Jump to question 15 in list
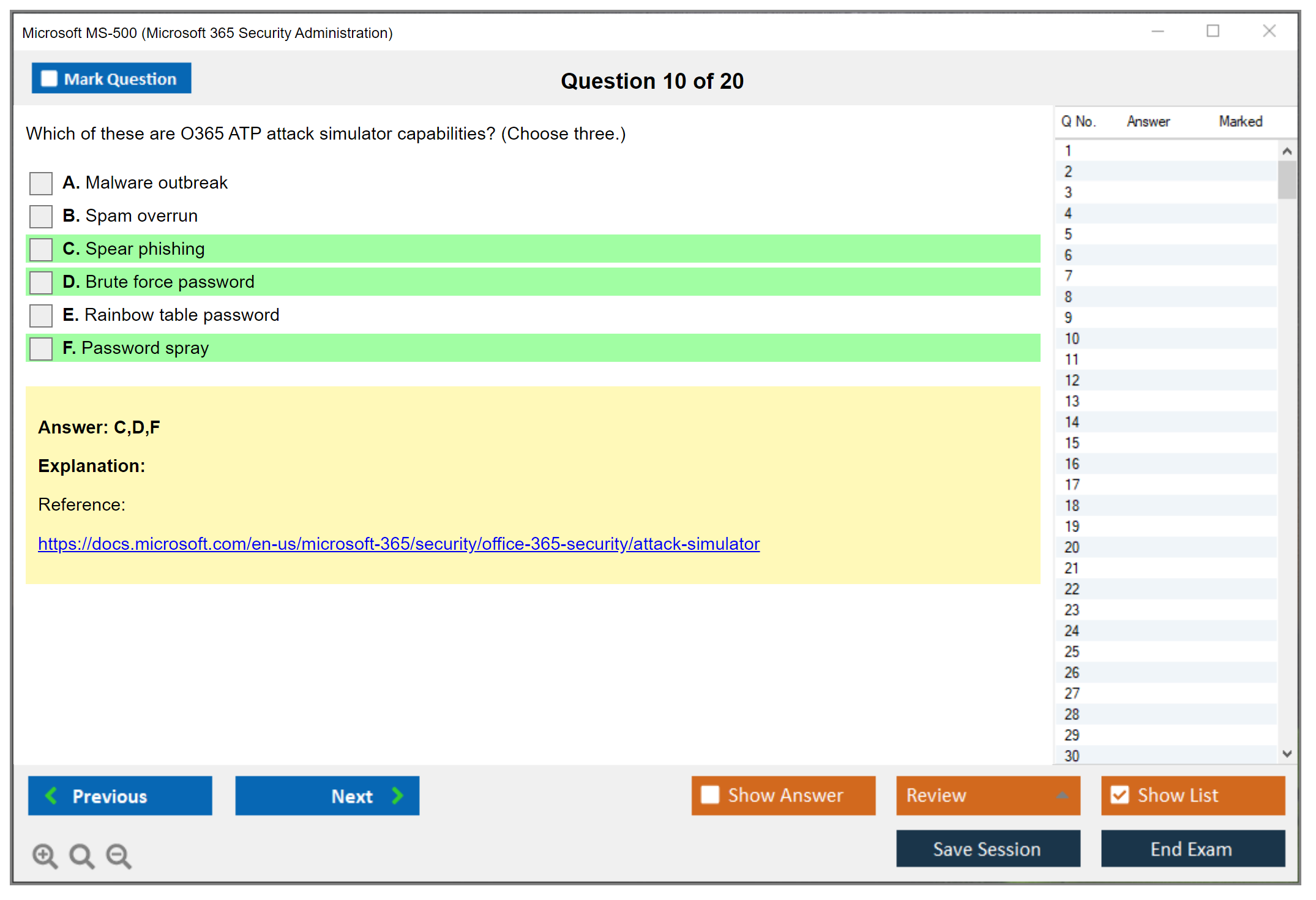1316x900 pixels. 1072,443
